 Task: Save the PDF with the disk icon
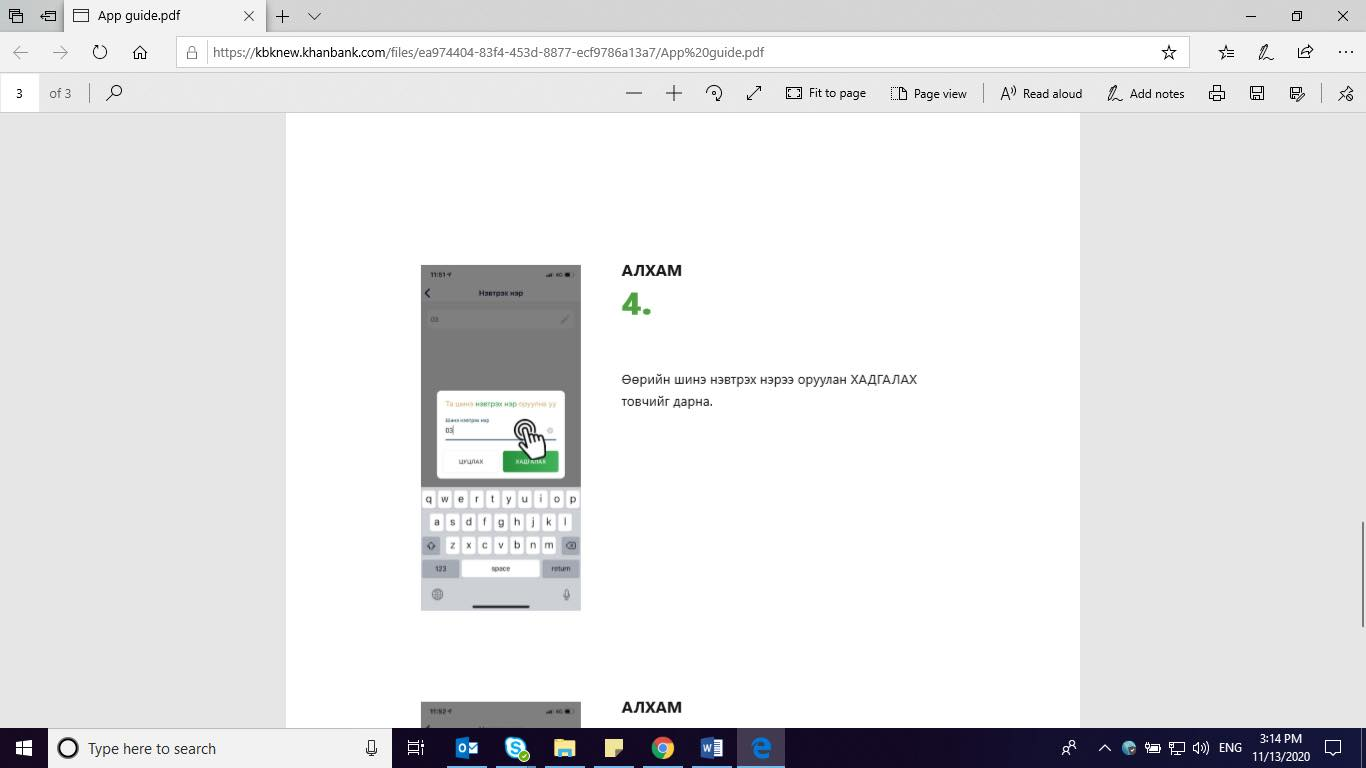pos(1257,93)
